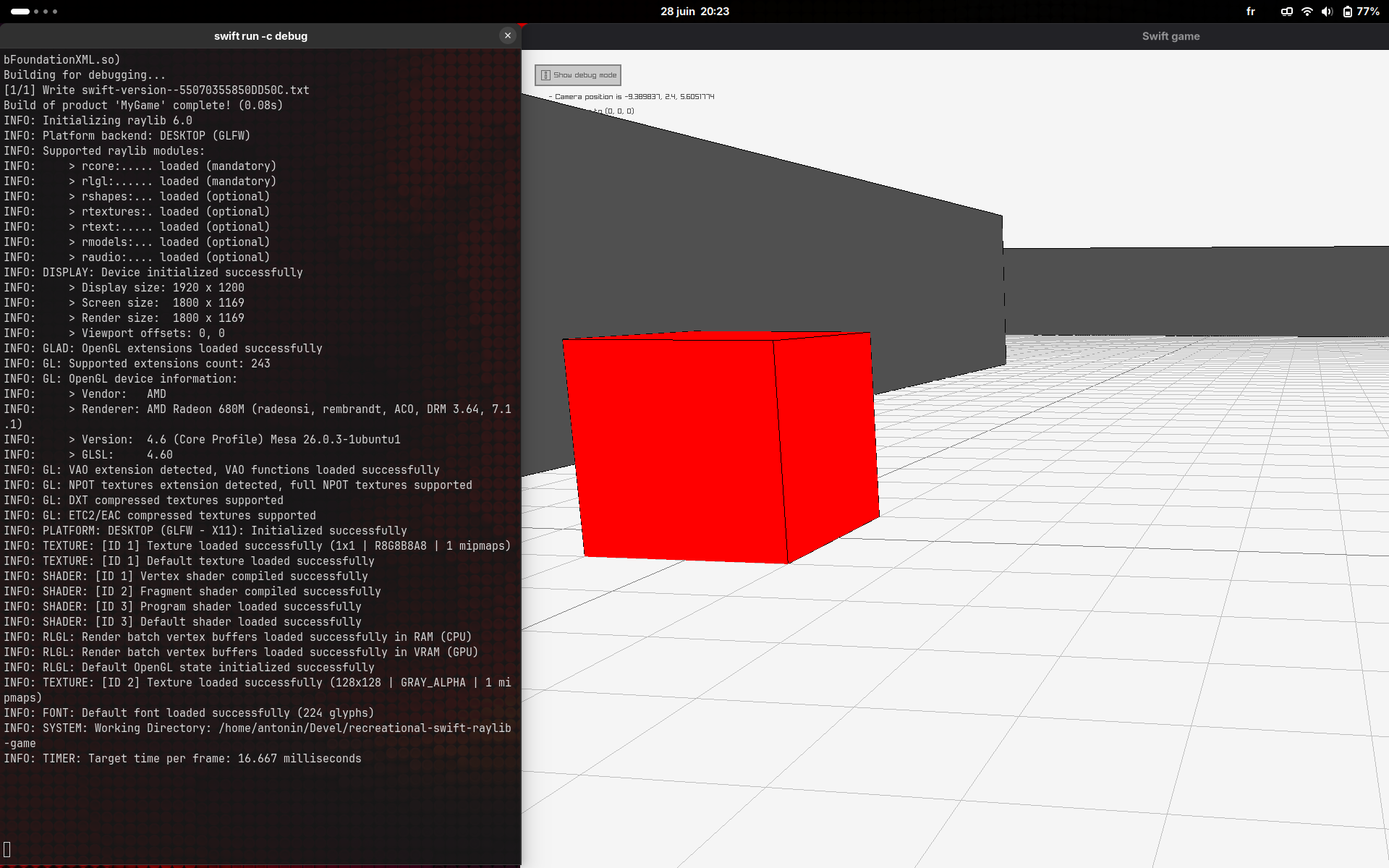The width and height of the screenshot is (1389, 868).
Task: Click the Platform backend: DESKTOP (GLFW) line
Action: coord(127,136)
